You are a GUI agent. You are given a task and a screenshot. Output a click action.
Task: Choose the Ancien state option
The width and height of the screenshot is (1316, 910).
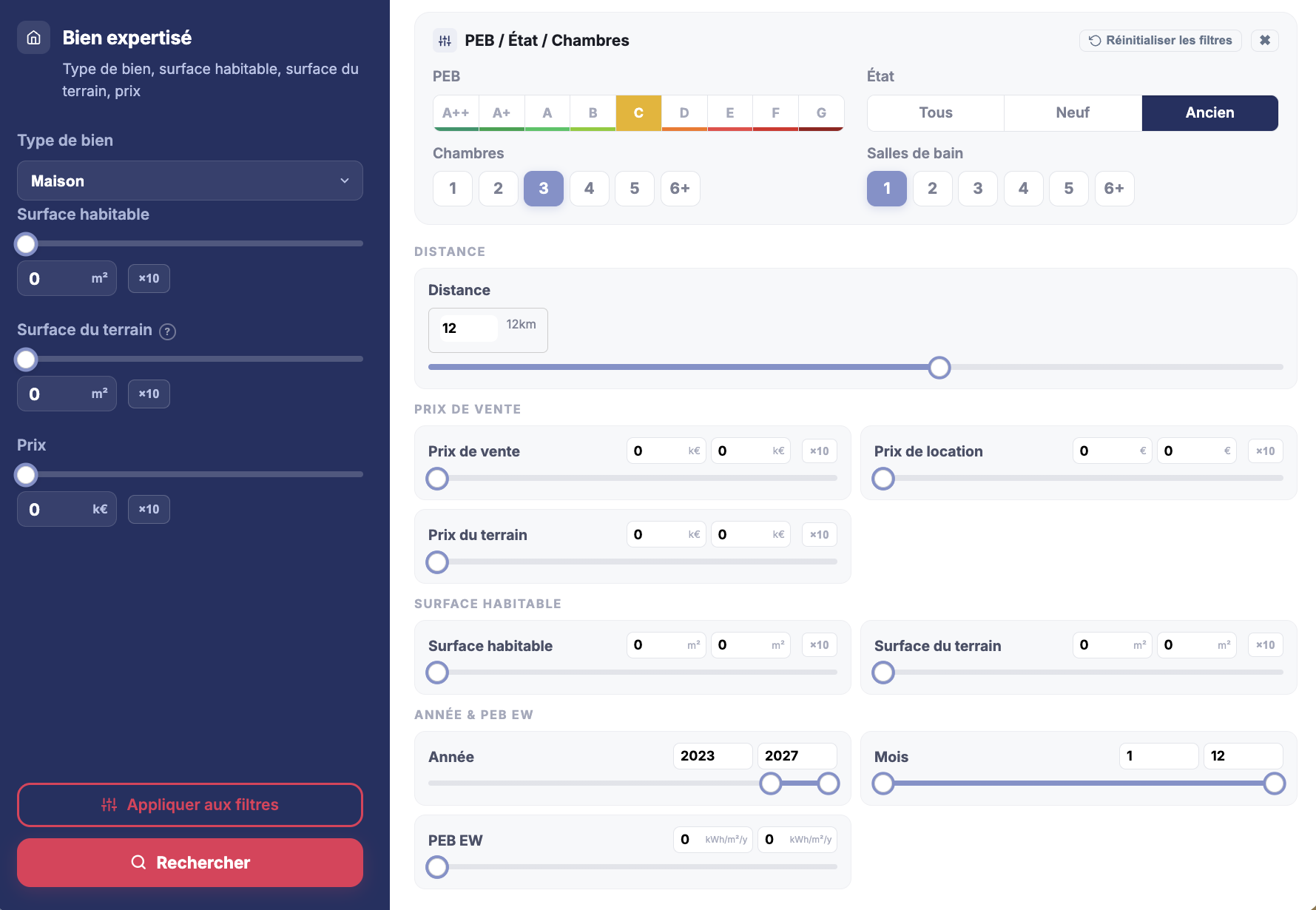click(1210, 112)
